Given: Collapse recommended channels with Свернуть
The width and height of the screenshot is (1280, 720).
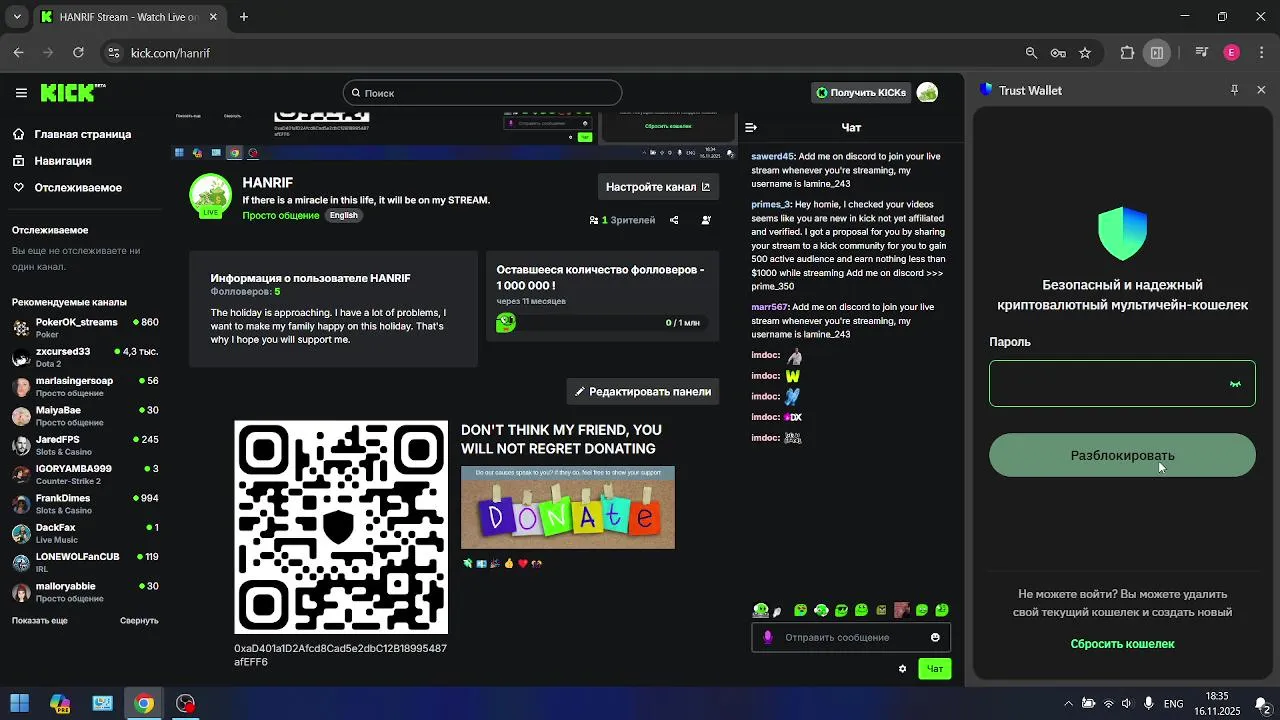Looking at the screenshot, I should click(x=139, y=621).
